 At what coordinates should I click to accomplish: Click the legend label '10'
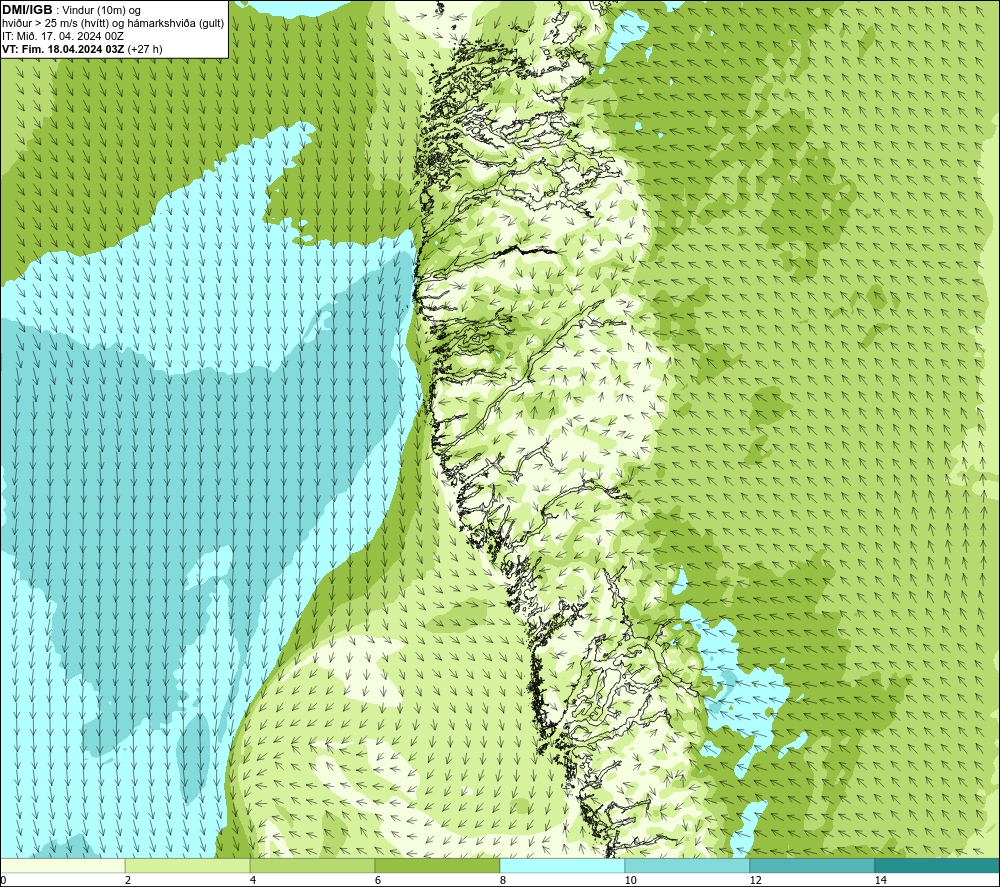pos(630,881)
